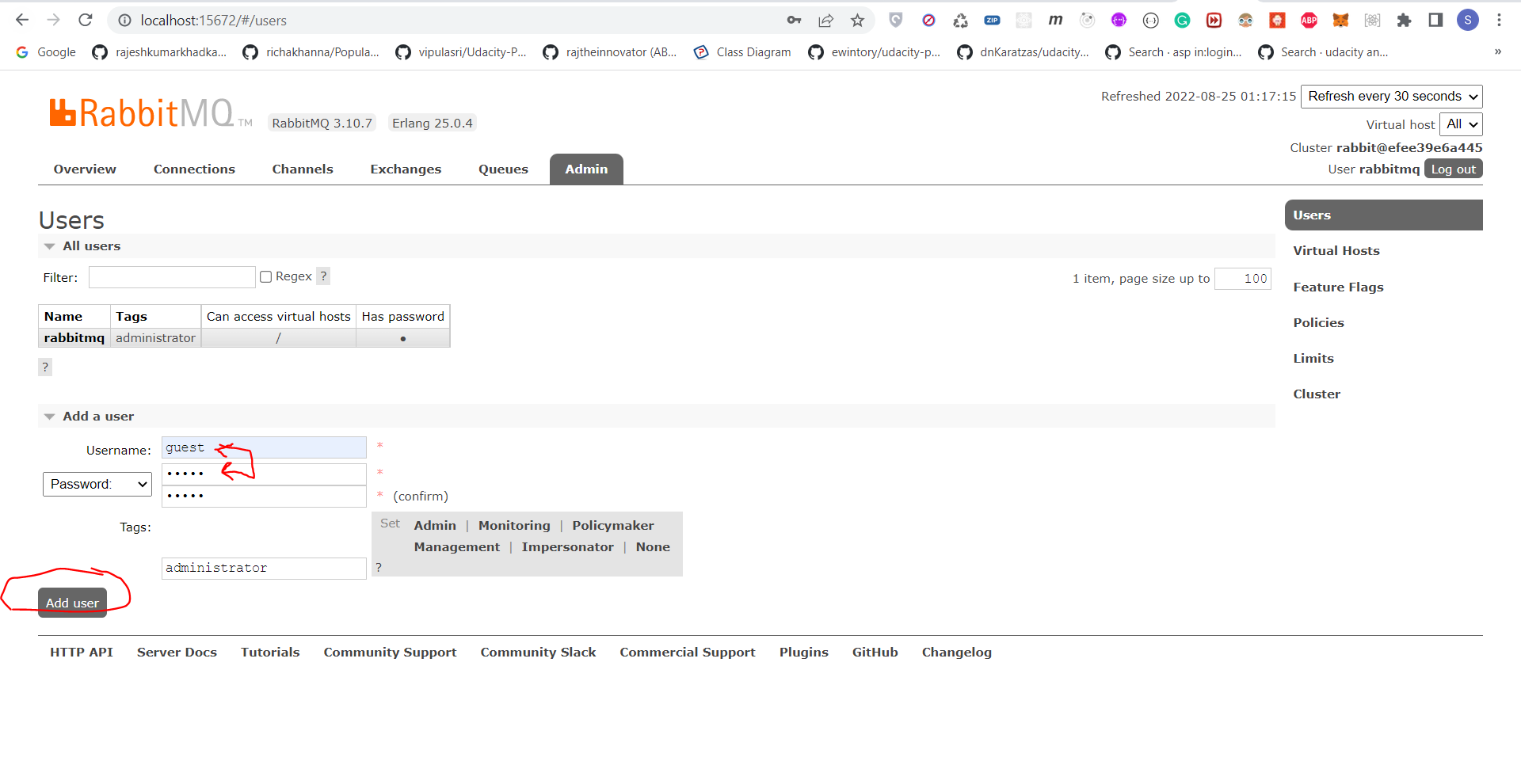Set the Monitoring tag
Image resolution: width=1521 pixels, height=784 pixels.
click(x=514, y=526)
